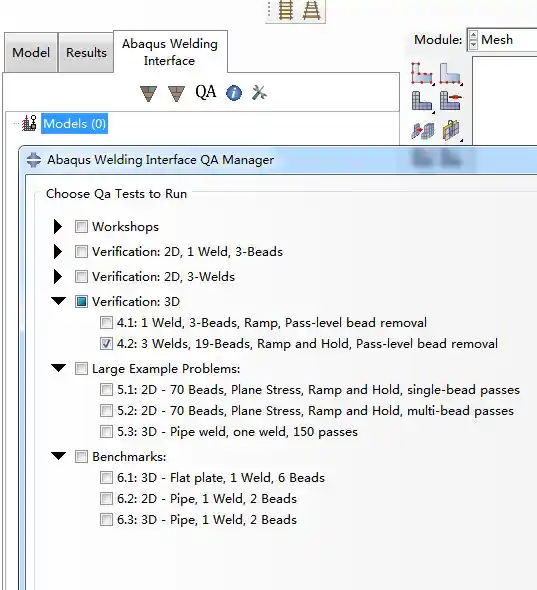Screen dimensions: 537x590
Task: Select the Abaqus Welding Interface tab
Action: click(170, 52)
